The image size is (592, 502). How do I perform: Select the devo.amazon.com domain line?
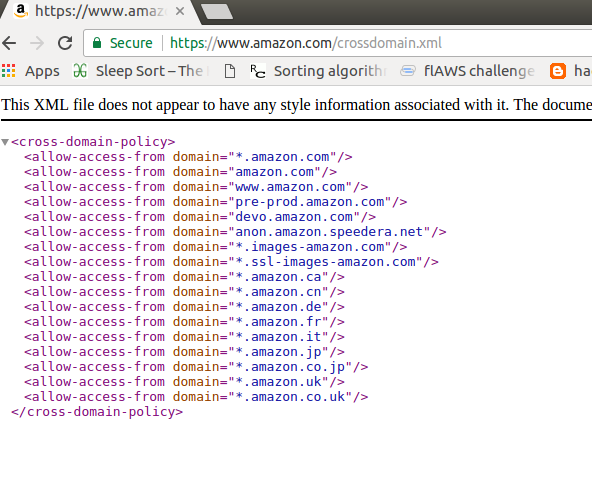click(200, 217)
